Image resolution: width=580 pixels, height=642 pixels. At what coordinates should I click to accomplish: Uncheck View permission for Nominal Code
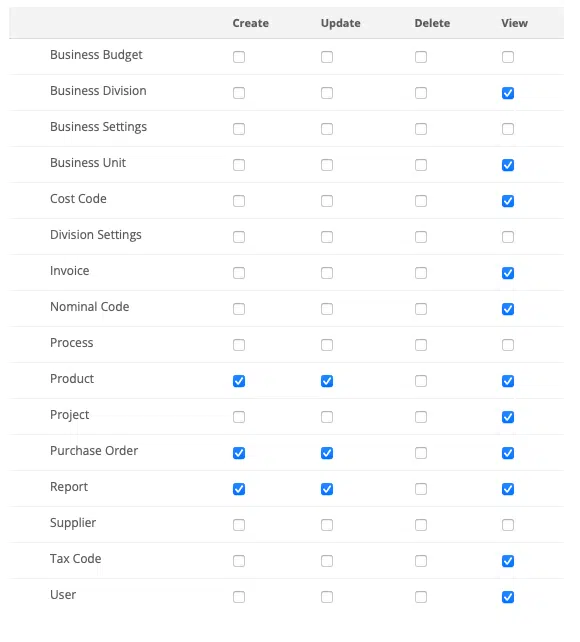[x=508, y=309]
